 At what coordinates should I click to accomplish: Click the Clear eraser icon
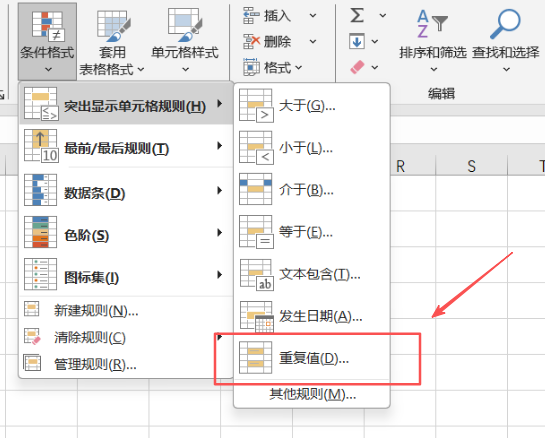[x=357, y=67]
